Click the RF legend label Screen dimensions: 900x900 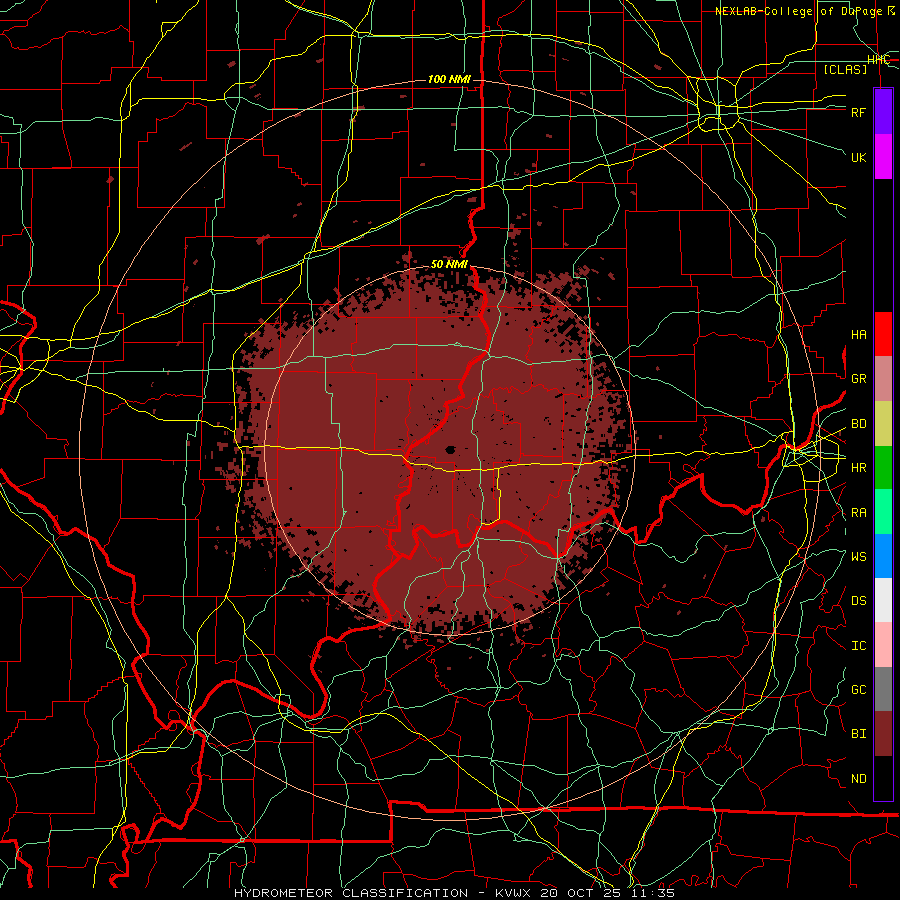(x=859, y=112)
